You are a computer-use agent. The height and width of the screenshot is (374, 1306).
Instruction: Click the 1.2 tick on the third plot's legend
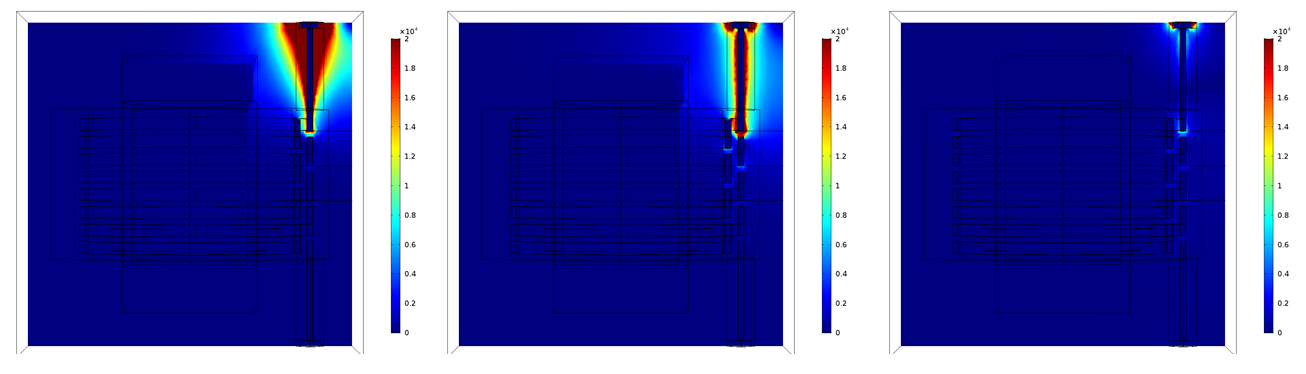pyautogui.click(x=1283, y=156)
